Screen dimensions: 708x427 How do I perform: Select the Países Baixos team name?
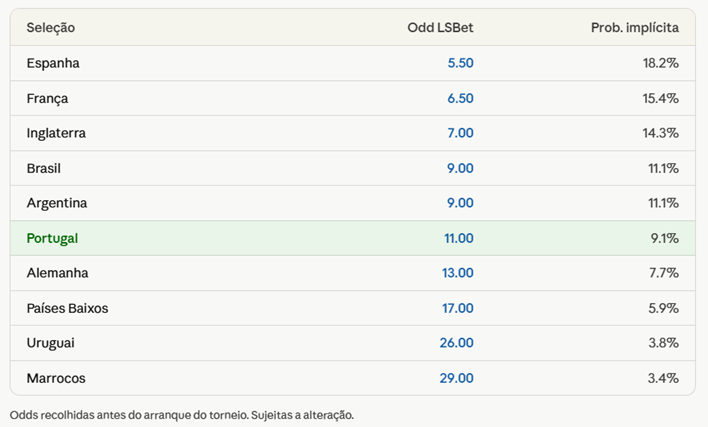click(x=67, y=308)
